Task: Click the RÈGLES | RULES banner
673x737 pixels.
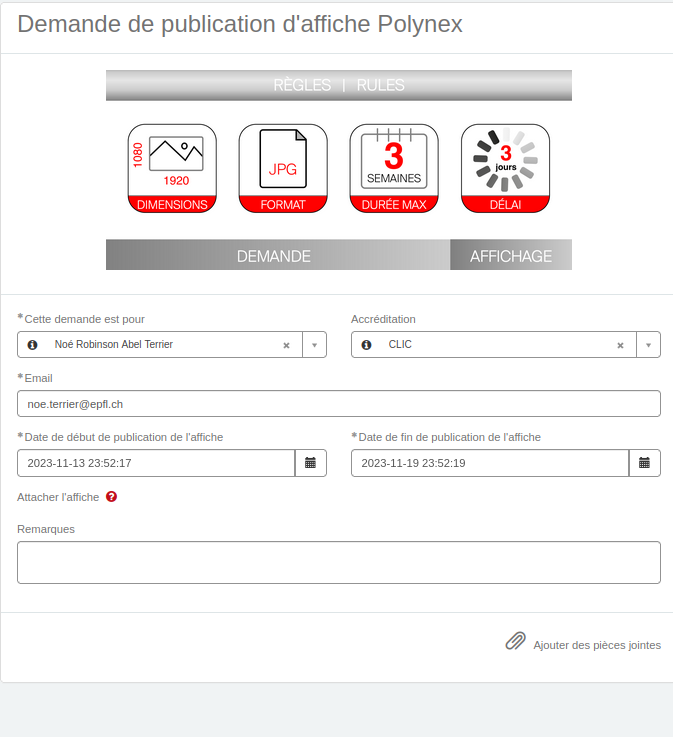Action: [339, 85]
